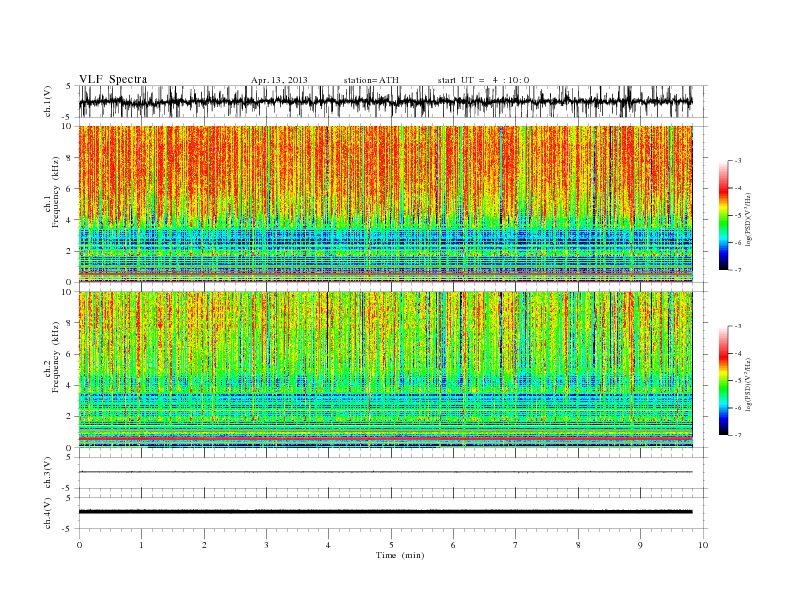The height and width of the screenshot is (612, 792).
Task: Click the ch.3(V) axis label
Action: [48, 473]
